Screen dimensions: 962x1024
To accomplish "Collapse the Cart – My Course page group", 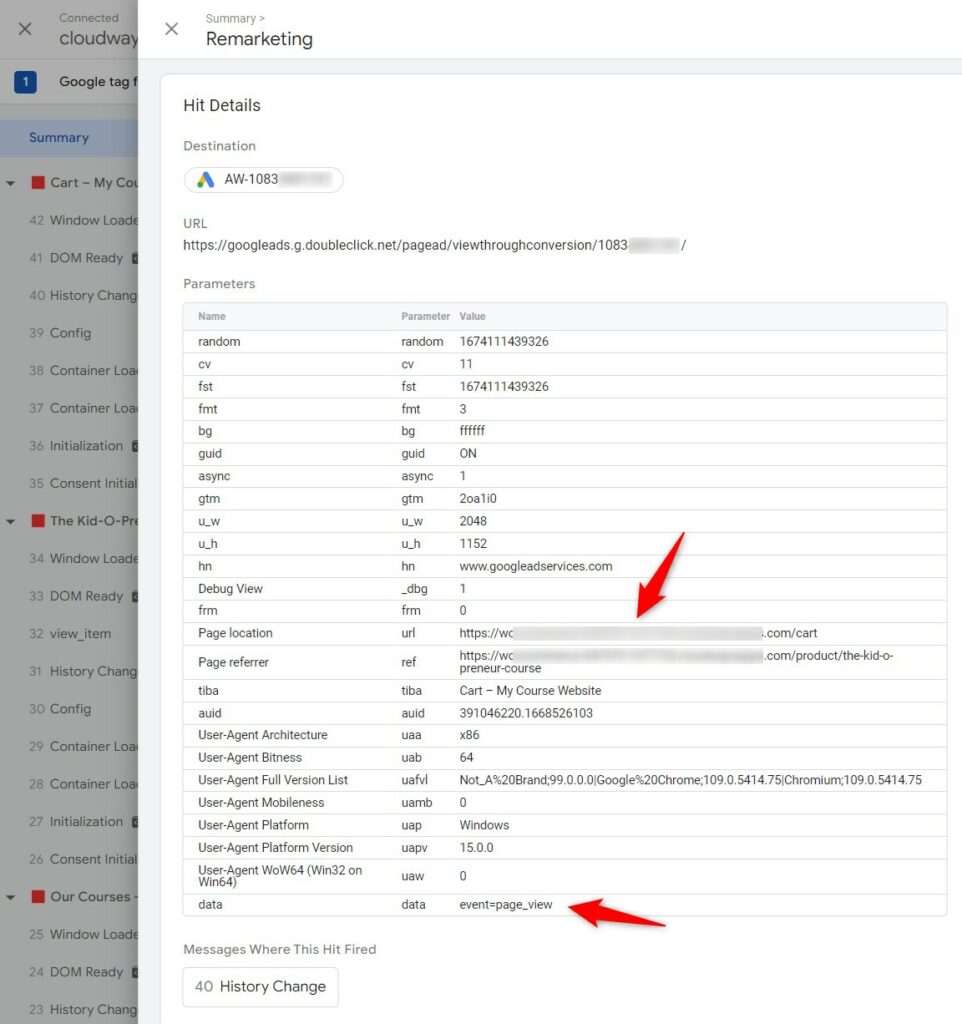I will point(10,184).
